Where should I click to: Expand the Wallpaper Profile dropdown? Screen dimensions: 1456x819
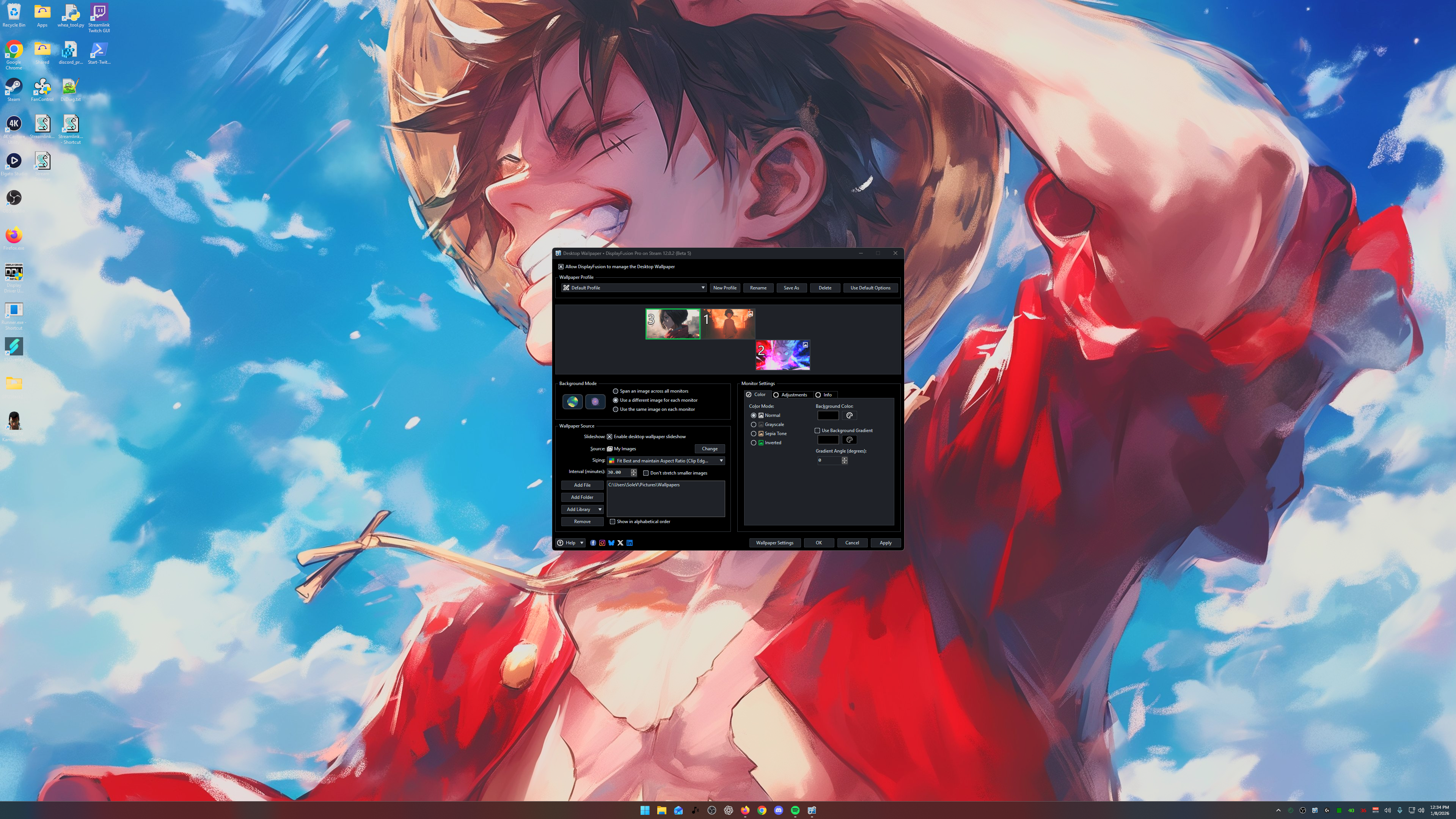tap(702, 288)
